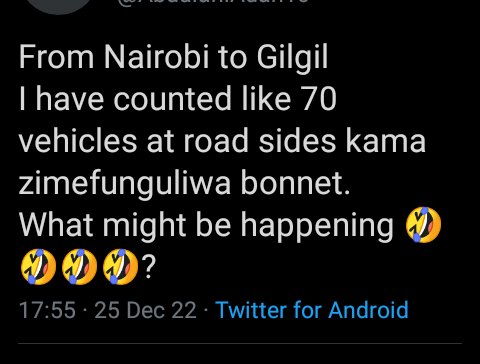Tap the middle laughing emoji on last line
This screenshot has width=480, height=364.
coord(79,267)
